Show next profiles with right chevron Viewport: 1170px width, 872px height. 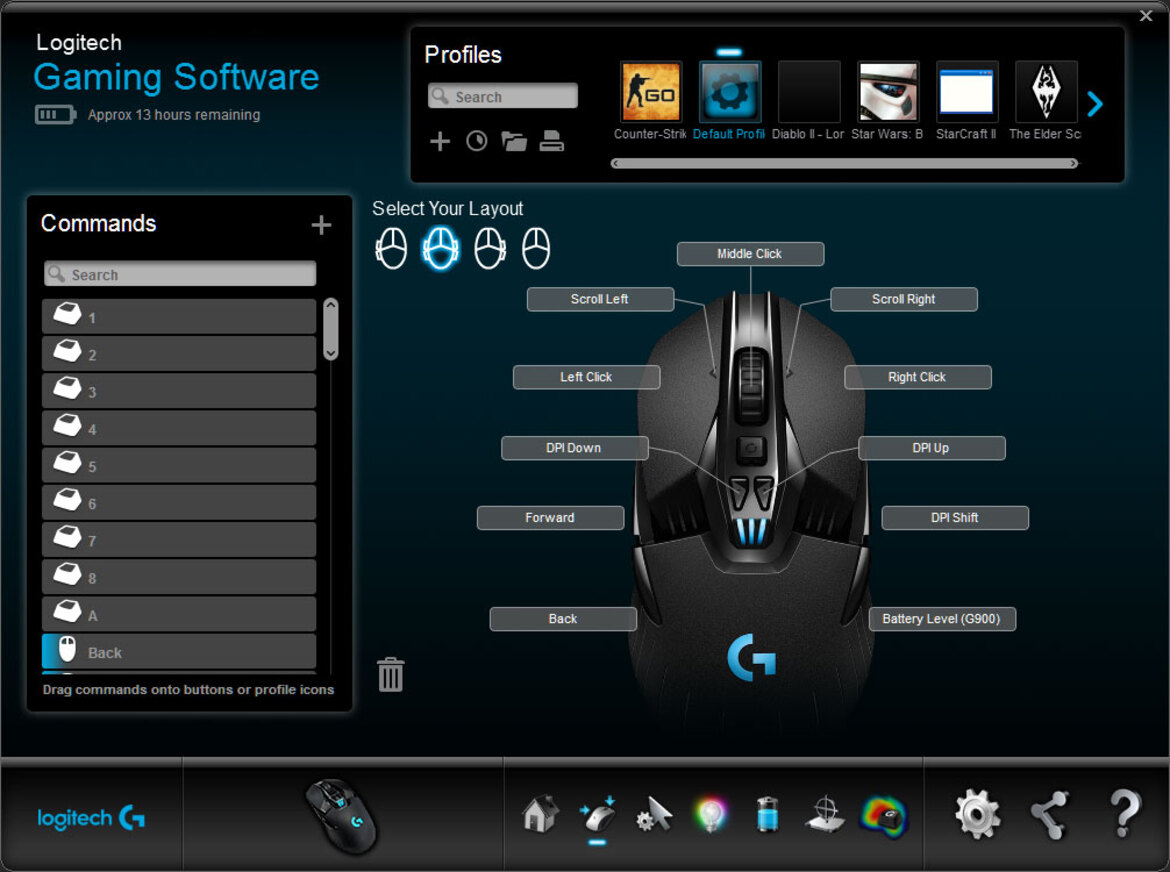coord(1095,104)
